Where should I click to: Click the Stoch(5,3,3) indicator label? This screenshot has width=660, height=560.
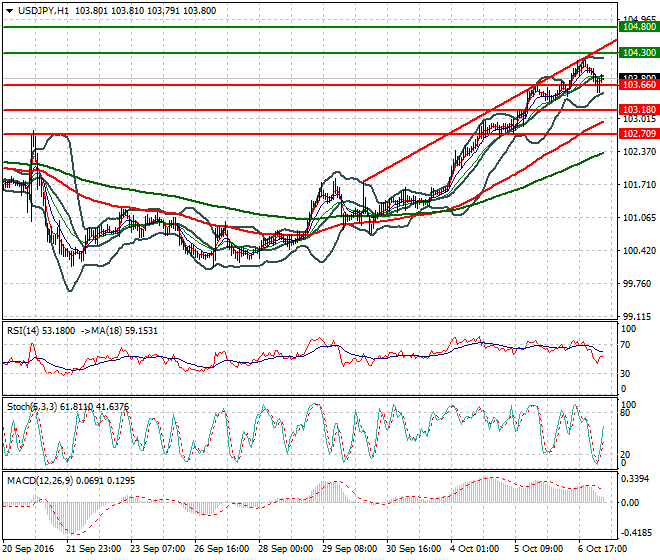pyautogui.click(x=32, y=407)
